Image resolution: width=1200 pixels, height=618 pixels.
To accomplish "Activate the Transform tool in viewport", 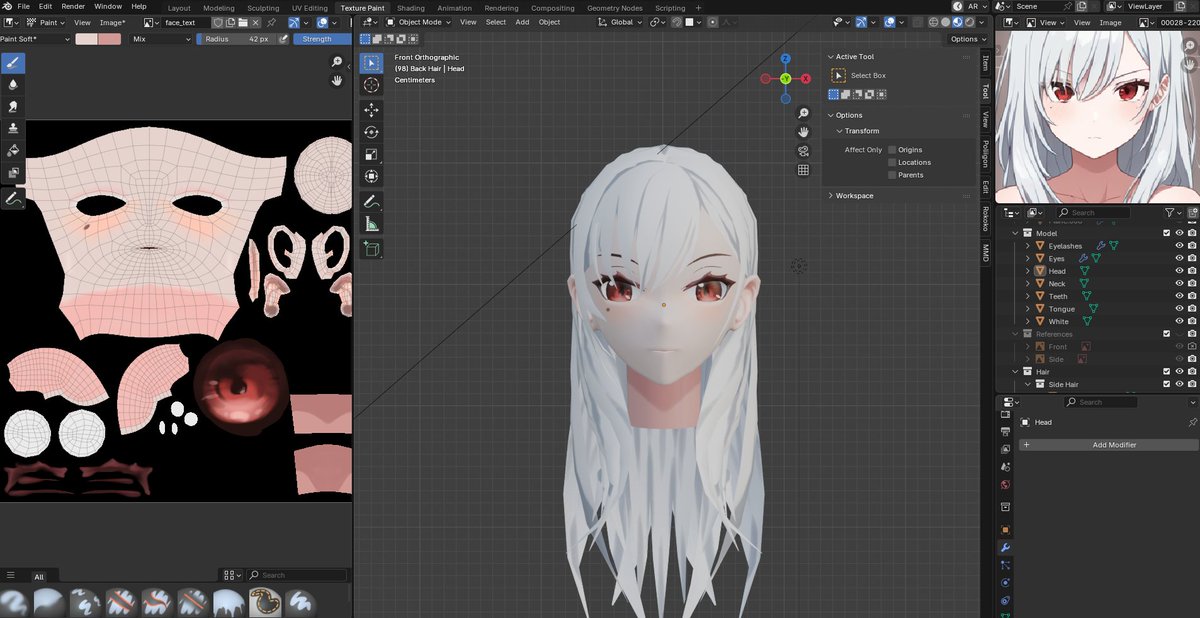I will (x=371, y=176).
